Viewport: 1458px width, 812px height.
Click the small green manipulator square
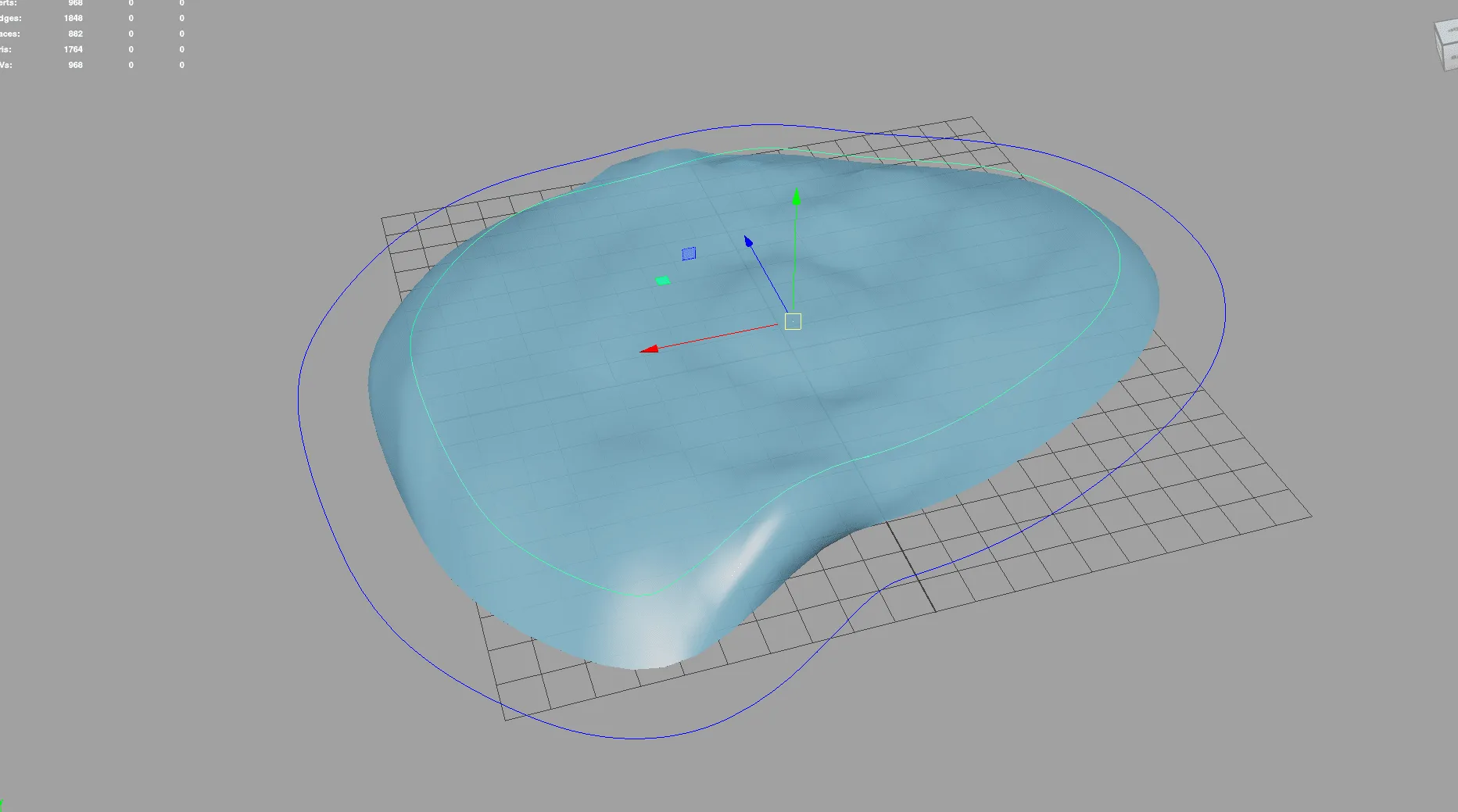(x=661, y=279)
